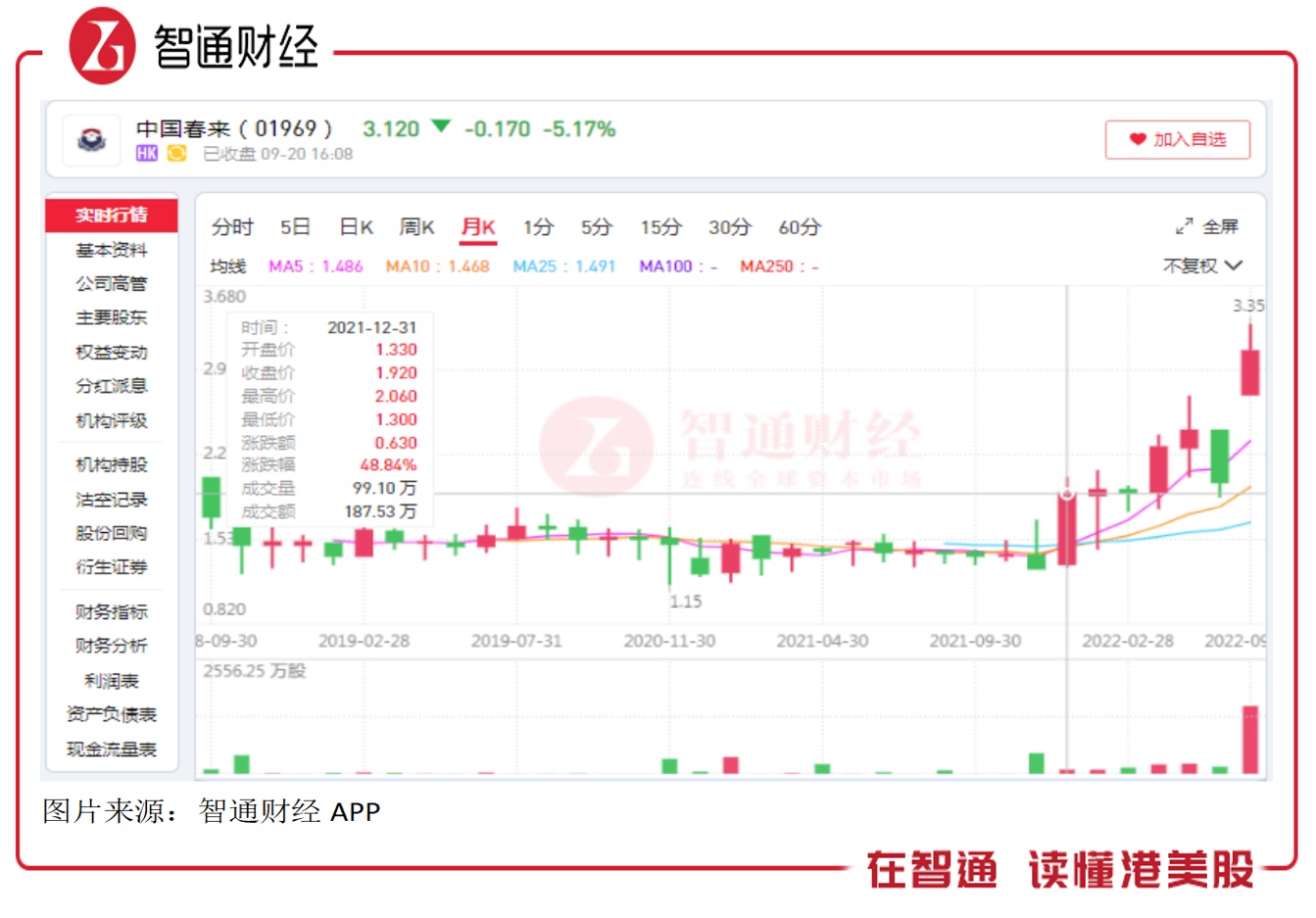Click the 涨跌幅 48.84% tooltip value
This screenshot has width=1316, height=918.
coord(388,465)
